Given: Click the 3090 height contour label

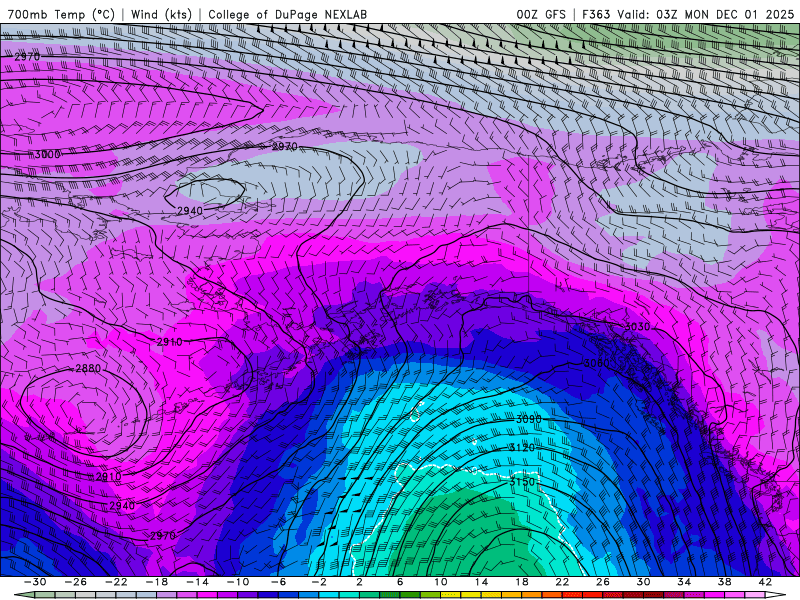Looking at the screenshot, I should pos(529,419).
